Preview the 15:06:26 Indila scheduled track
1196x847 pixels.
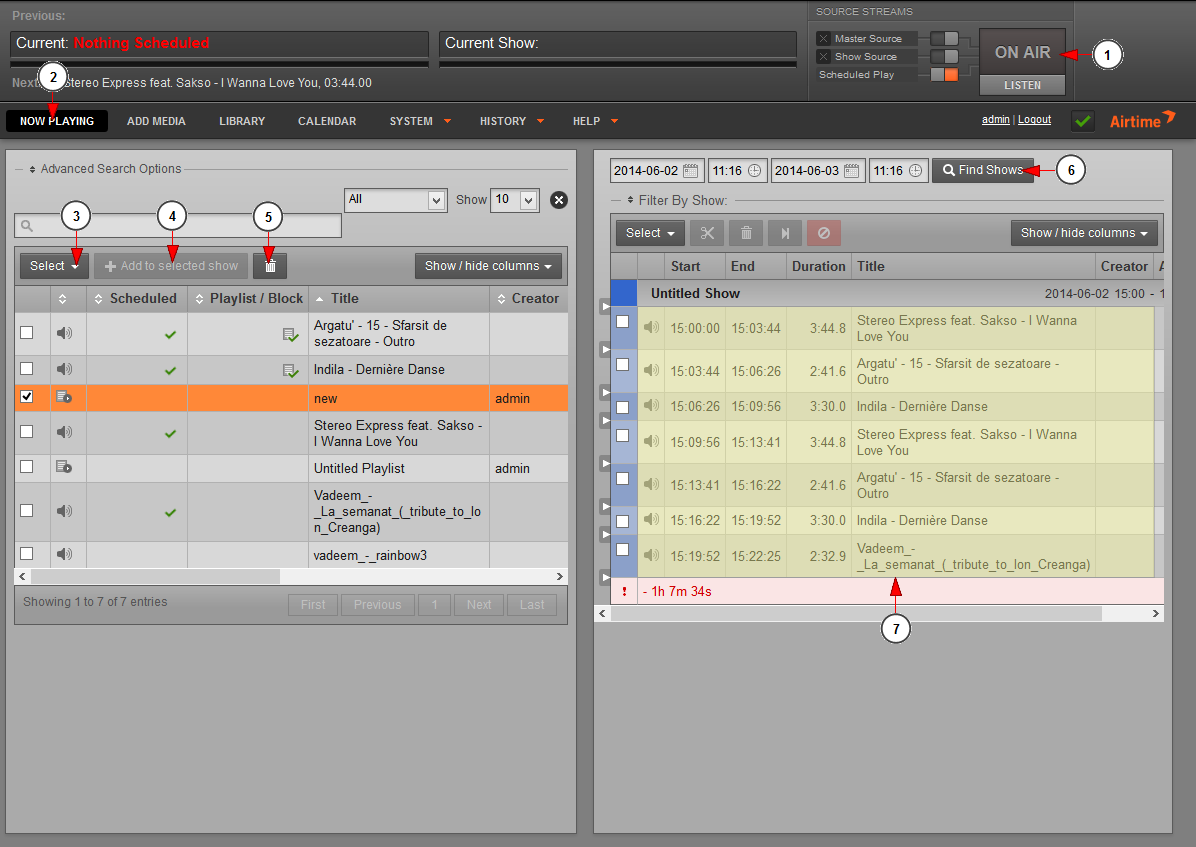click(651, 405)
